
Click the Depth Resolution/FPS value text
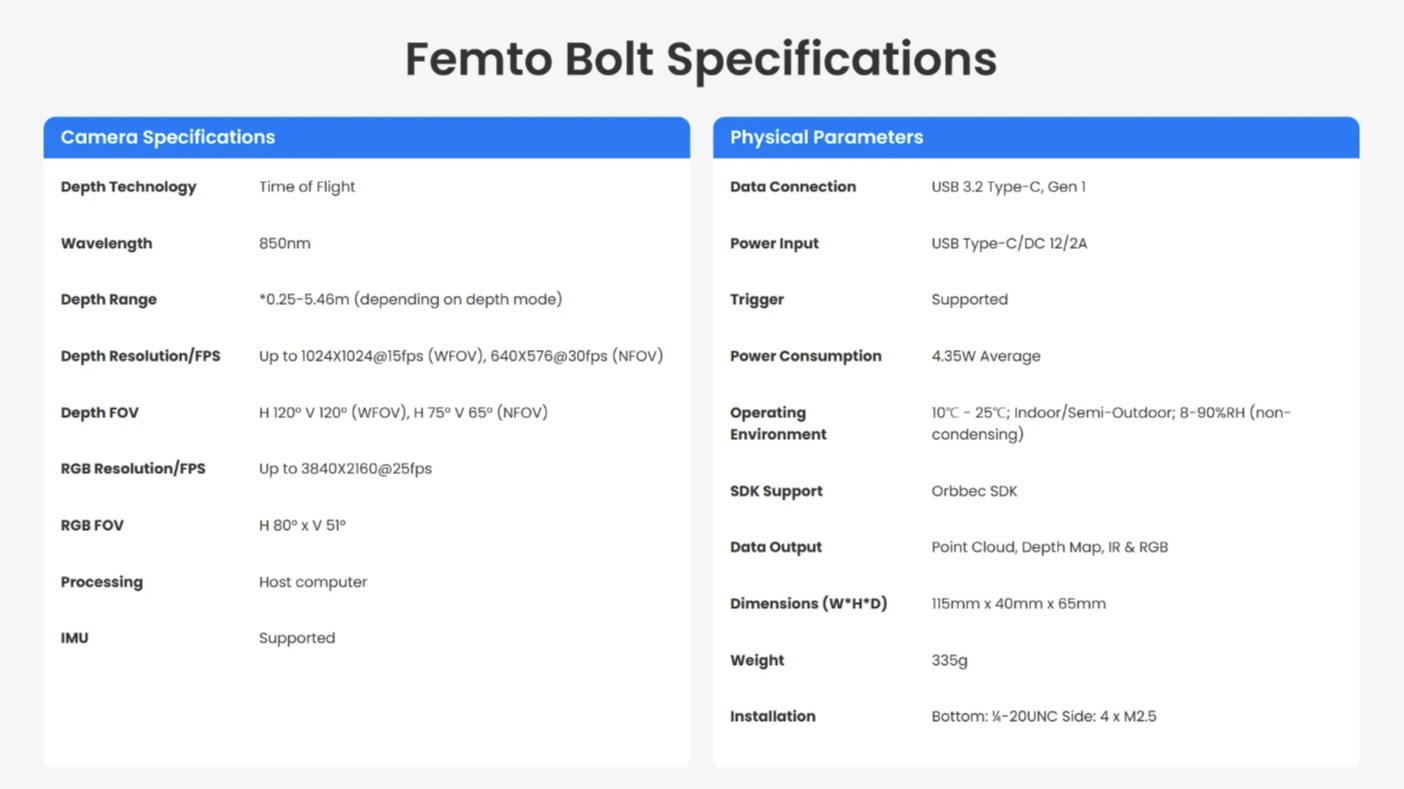[460, 356]
